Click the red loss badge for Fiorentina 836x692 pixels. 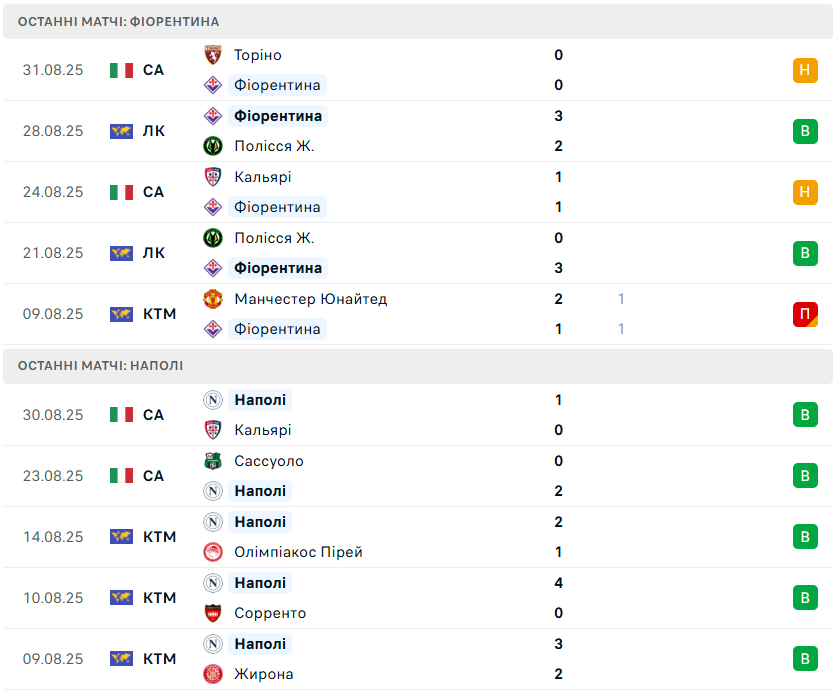tap(805, 314)
